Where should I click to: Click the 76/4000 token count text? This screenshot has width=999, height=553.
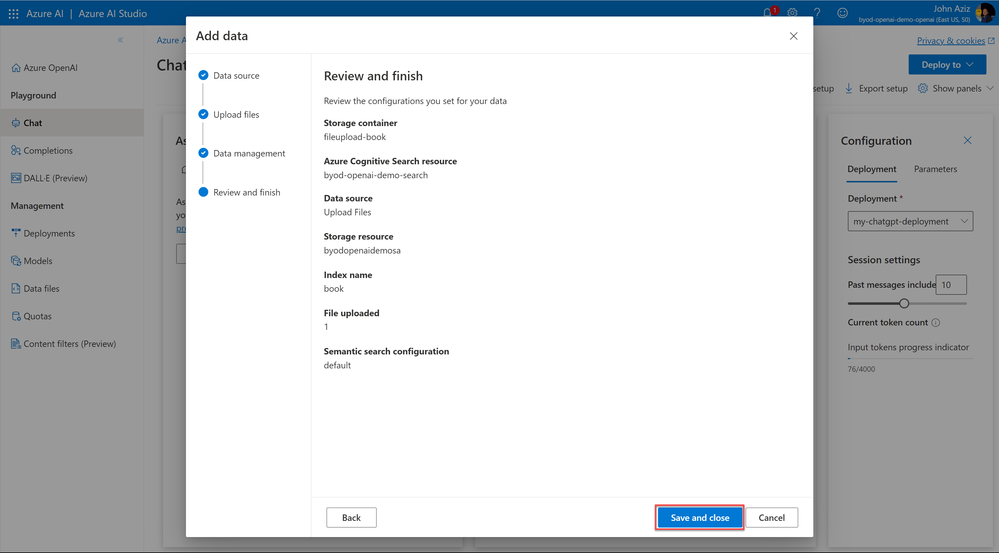click(x=861, y=369)
